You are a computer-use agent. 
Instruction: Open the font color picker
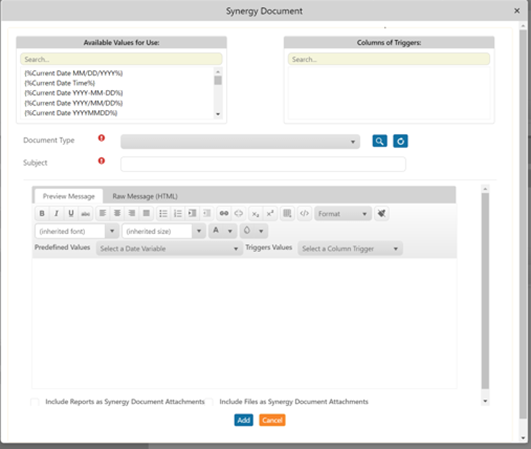coord(222,231)
